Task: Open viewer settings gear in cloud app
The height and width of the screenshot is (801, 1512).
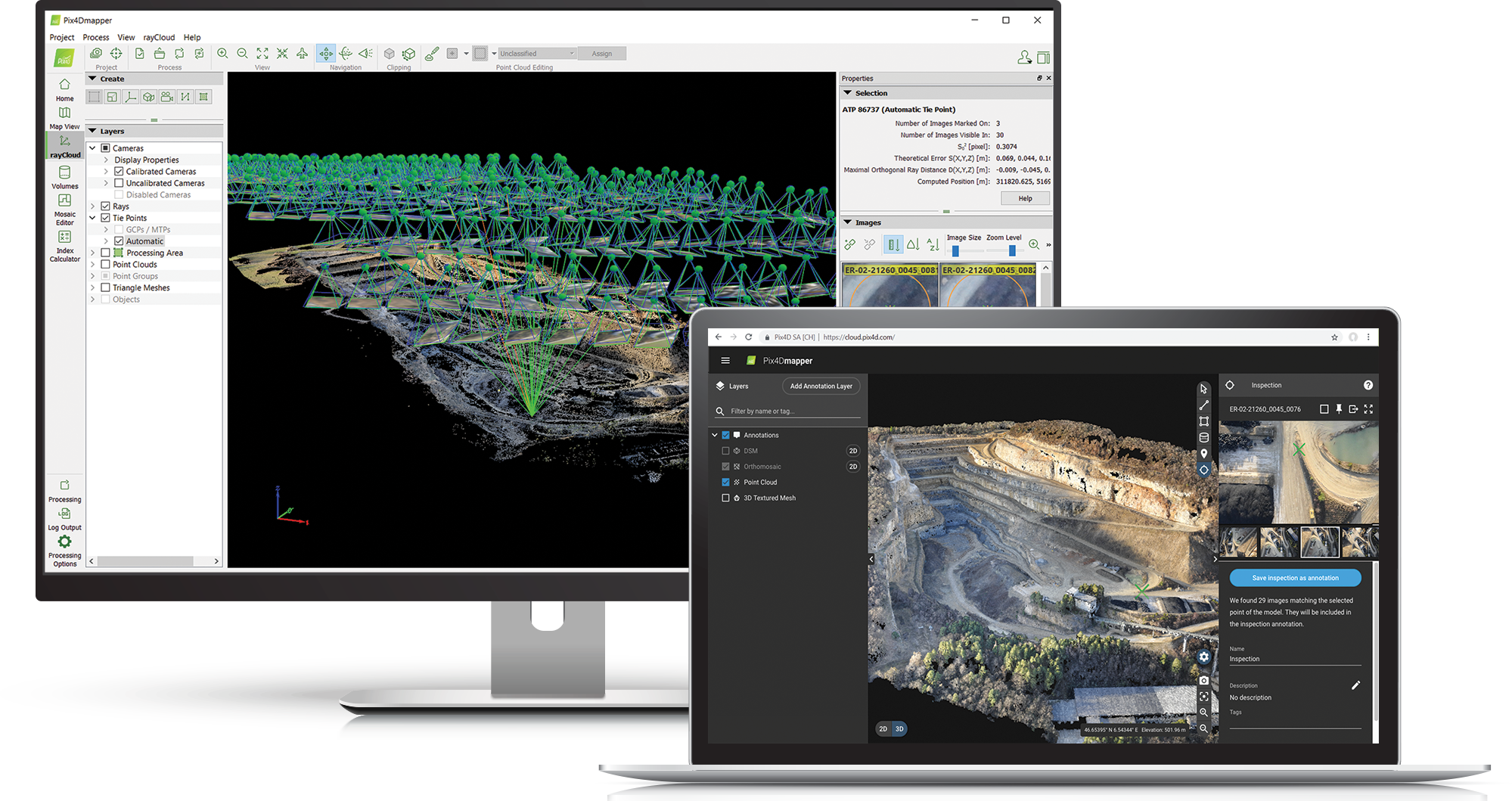Action: (1203, 657)
